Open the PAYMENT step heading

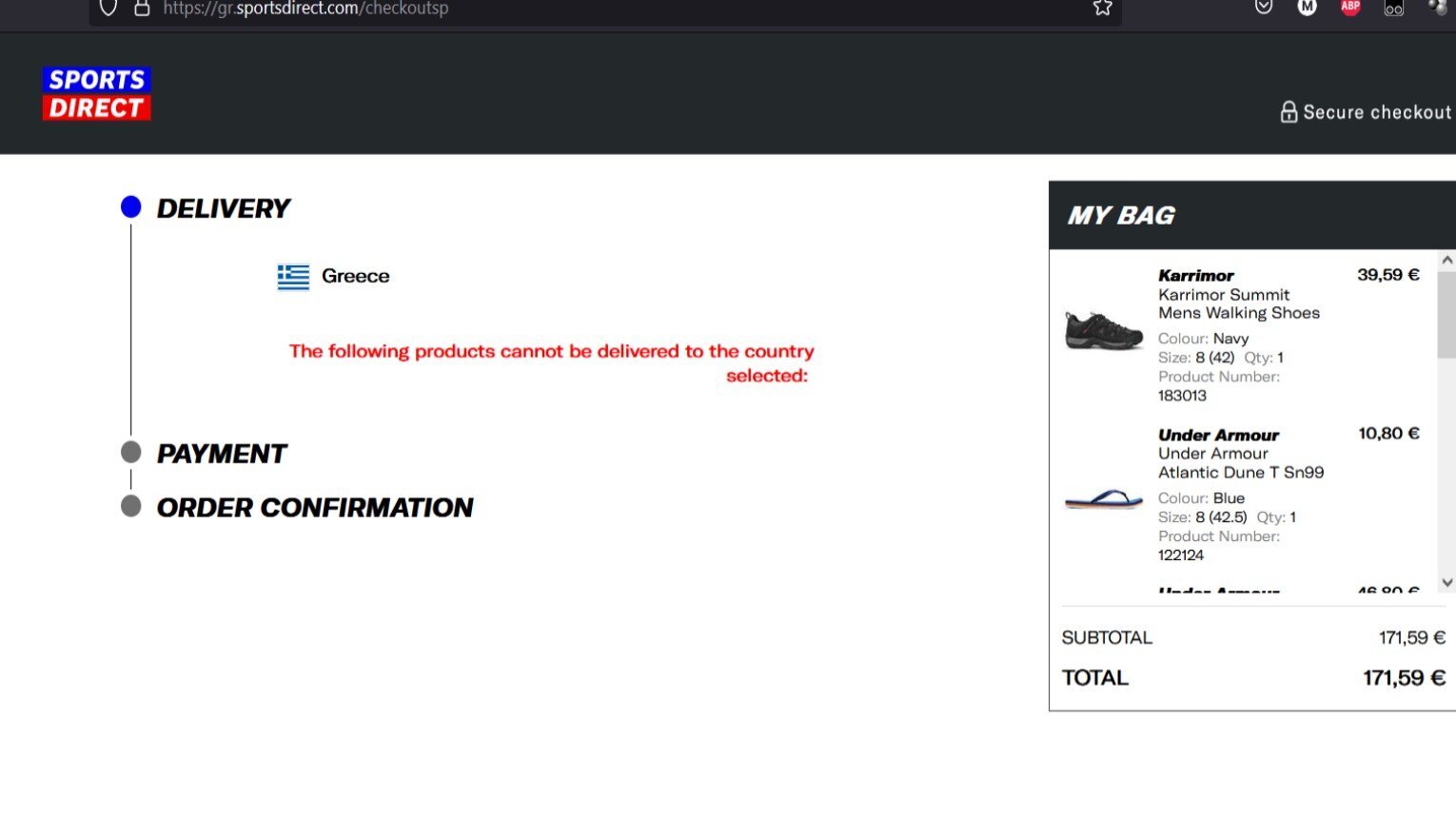221,454
